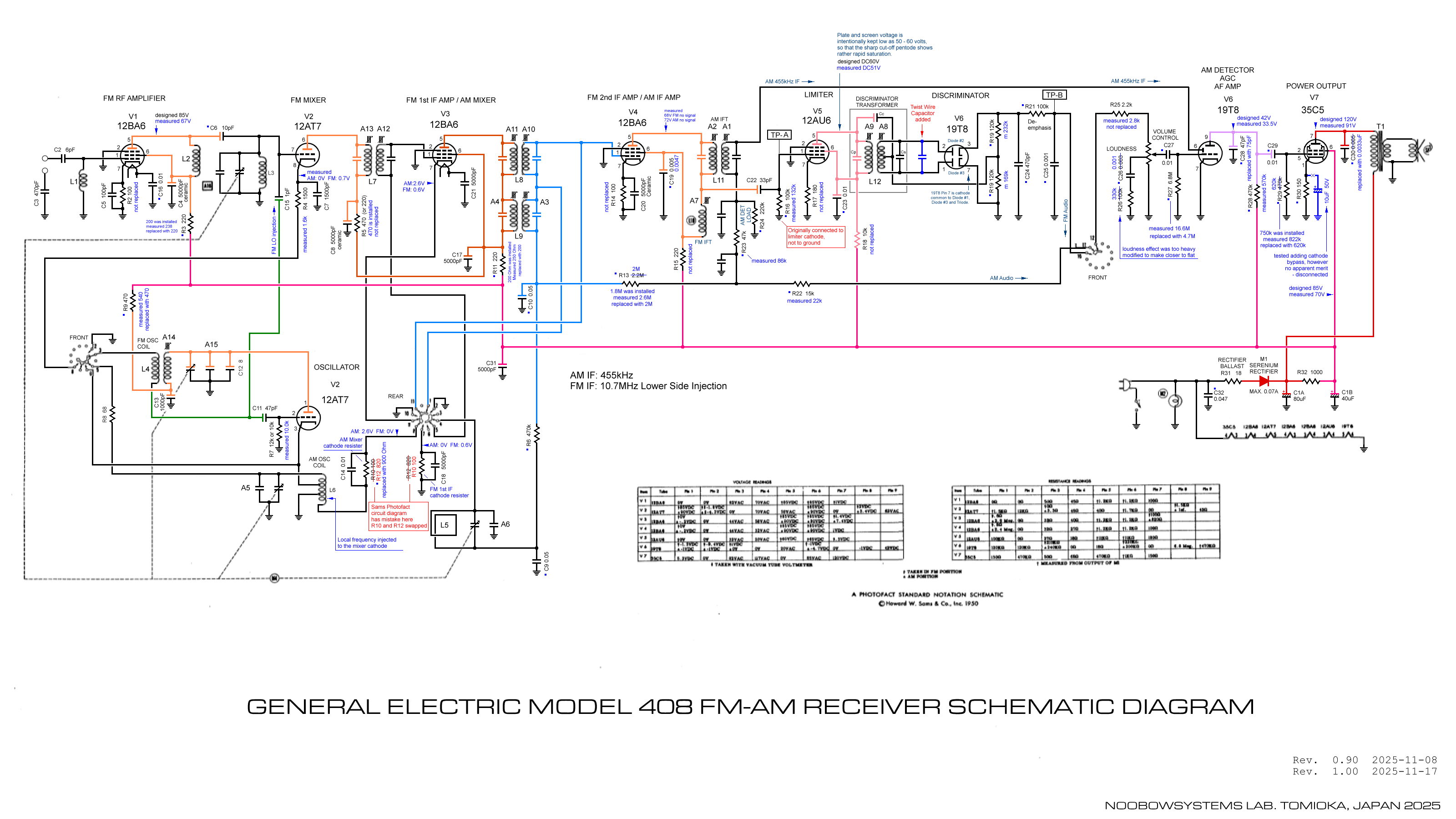Click the L5 loop antenna box

[x=444, y=525]
